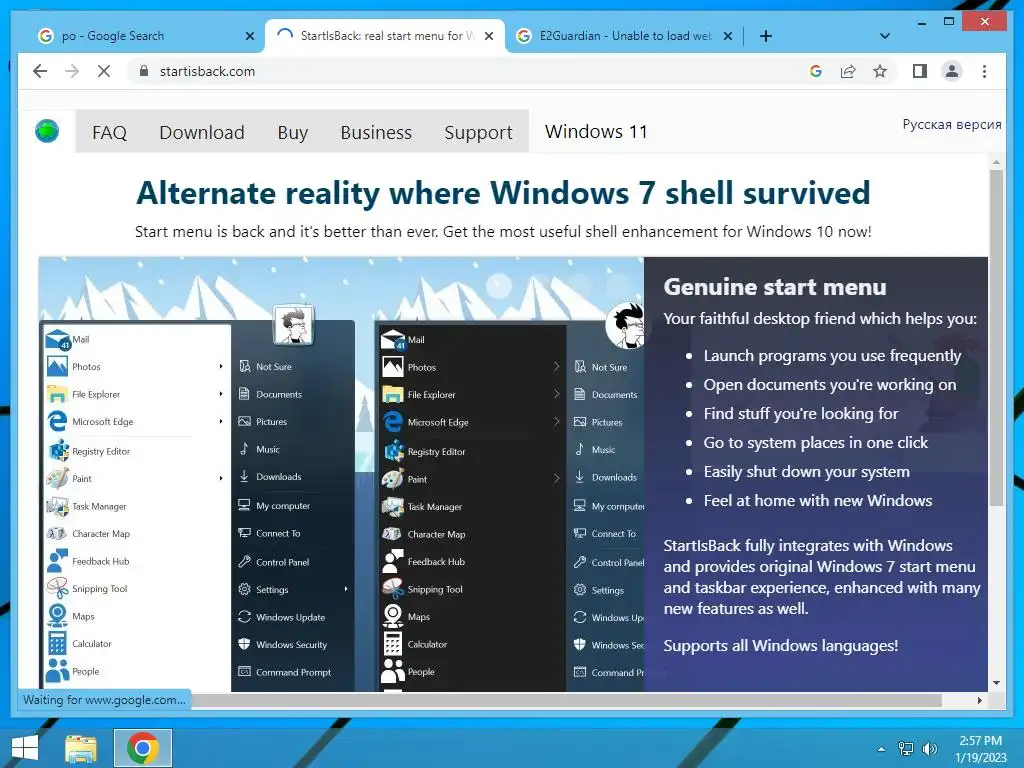
Task: Click the Paint icon in dark menu
Action: [x=392, y=479]
